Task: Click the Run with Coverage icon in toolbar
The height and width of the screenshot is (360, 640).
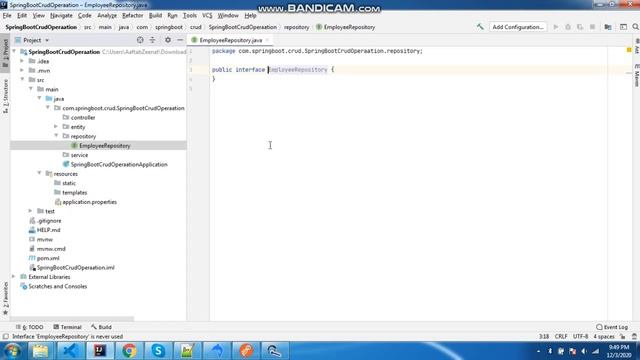Action: point(580,27)
